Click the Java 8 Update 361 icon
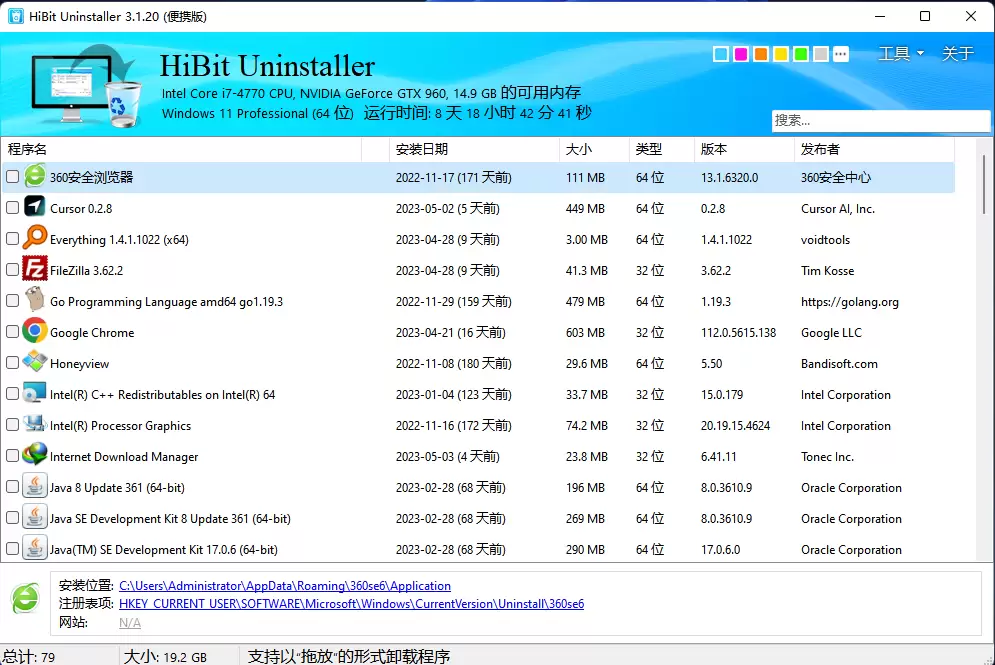This screenshot has height=665, width=995. tap(35, 486)
